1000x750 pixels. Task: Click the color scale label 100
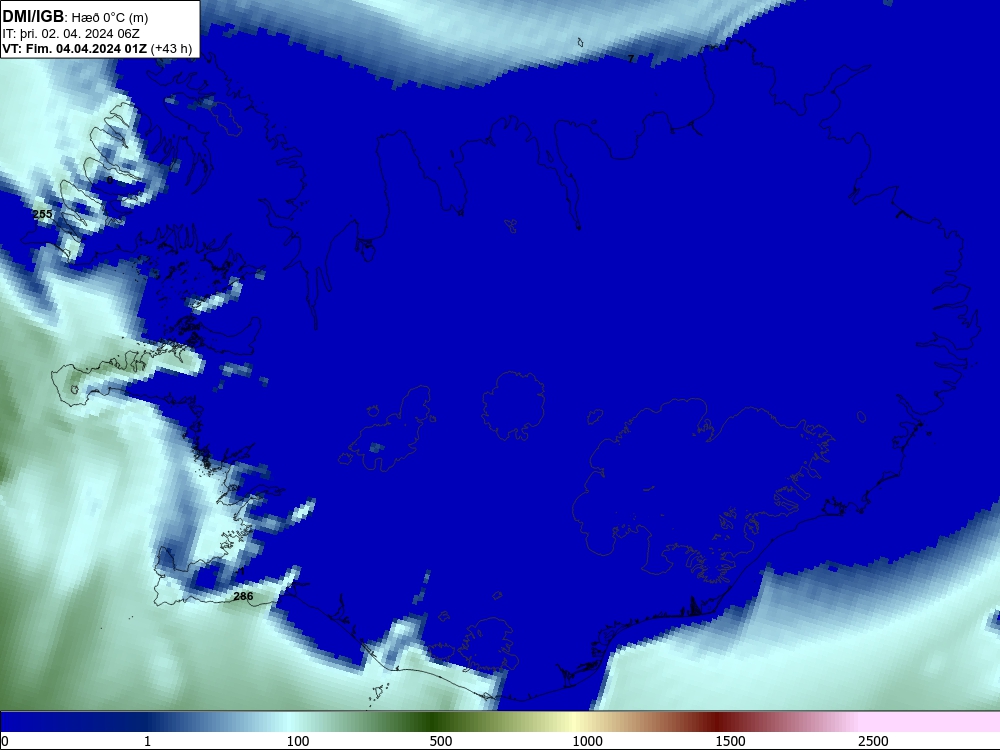(x=298, y=741)
